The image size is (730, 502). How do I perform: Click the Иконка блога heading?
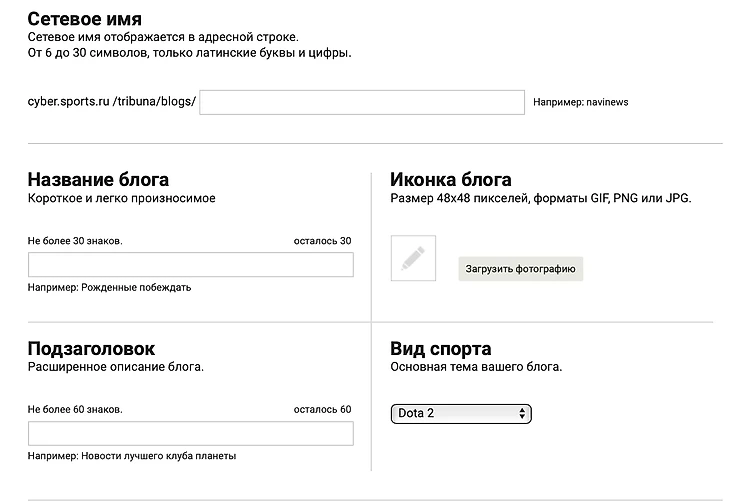coord(450,180)
